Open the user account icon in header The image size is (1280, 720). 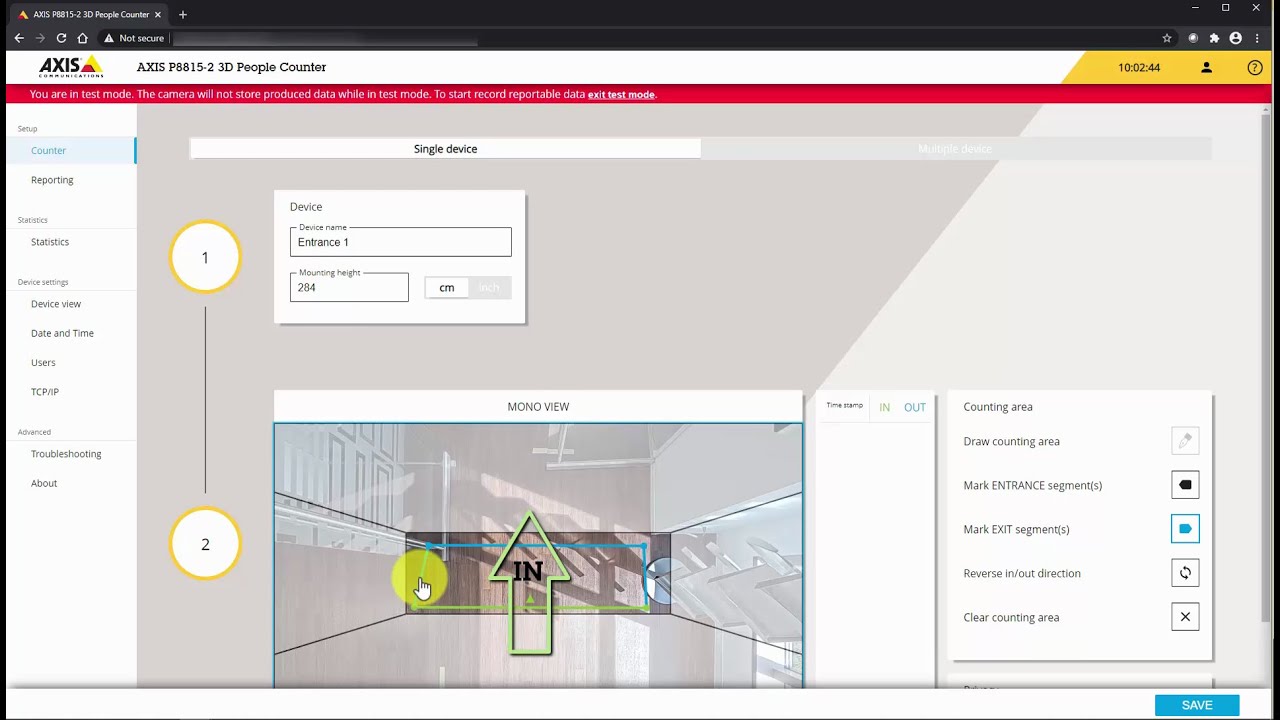(x=1206, y=68)
